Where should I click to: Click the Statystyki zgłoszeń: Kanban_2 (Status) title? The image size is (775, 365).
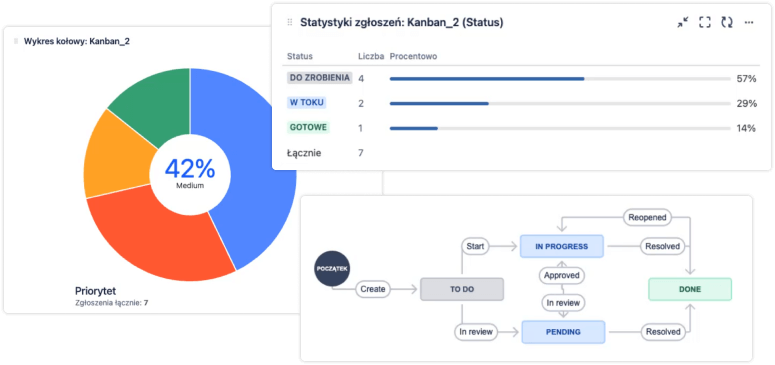point(402,22)
